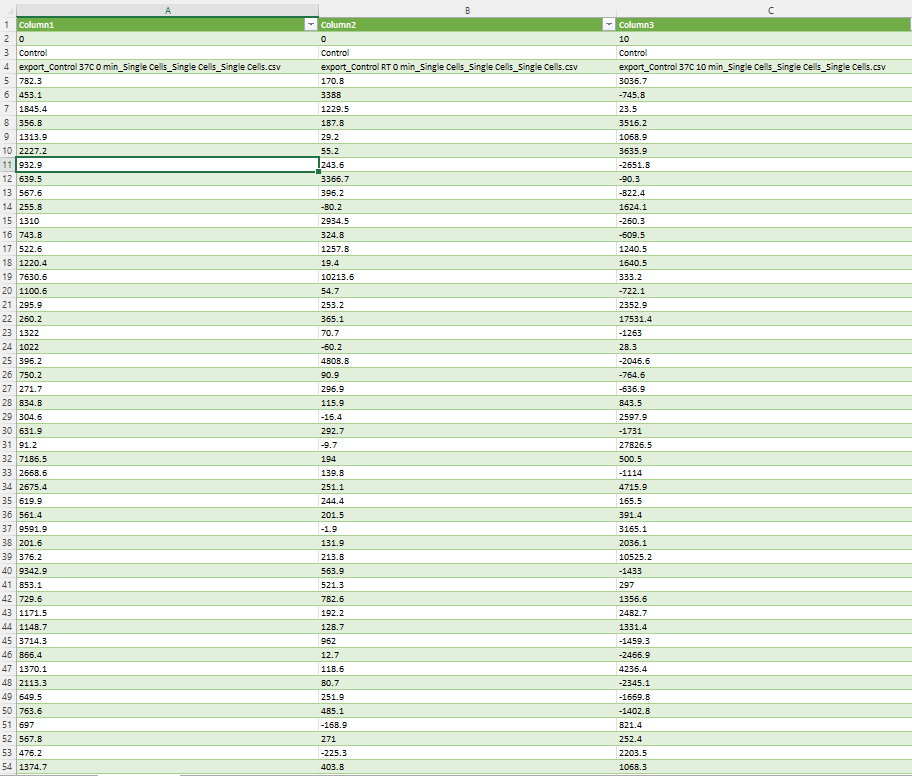Click the Control cell in column B
The width and height of the screenshot is (912, 776).
(467, 53)
